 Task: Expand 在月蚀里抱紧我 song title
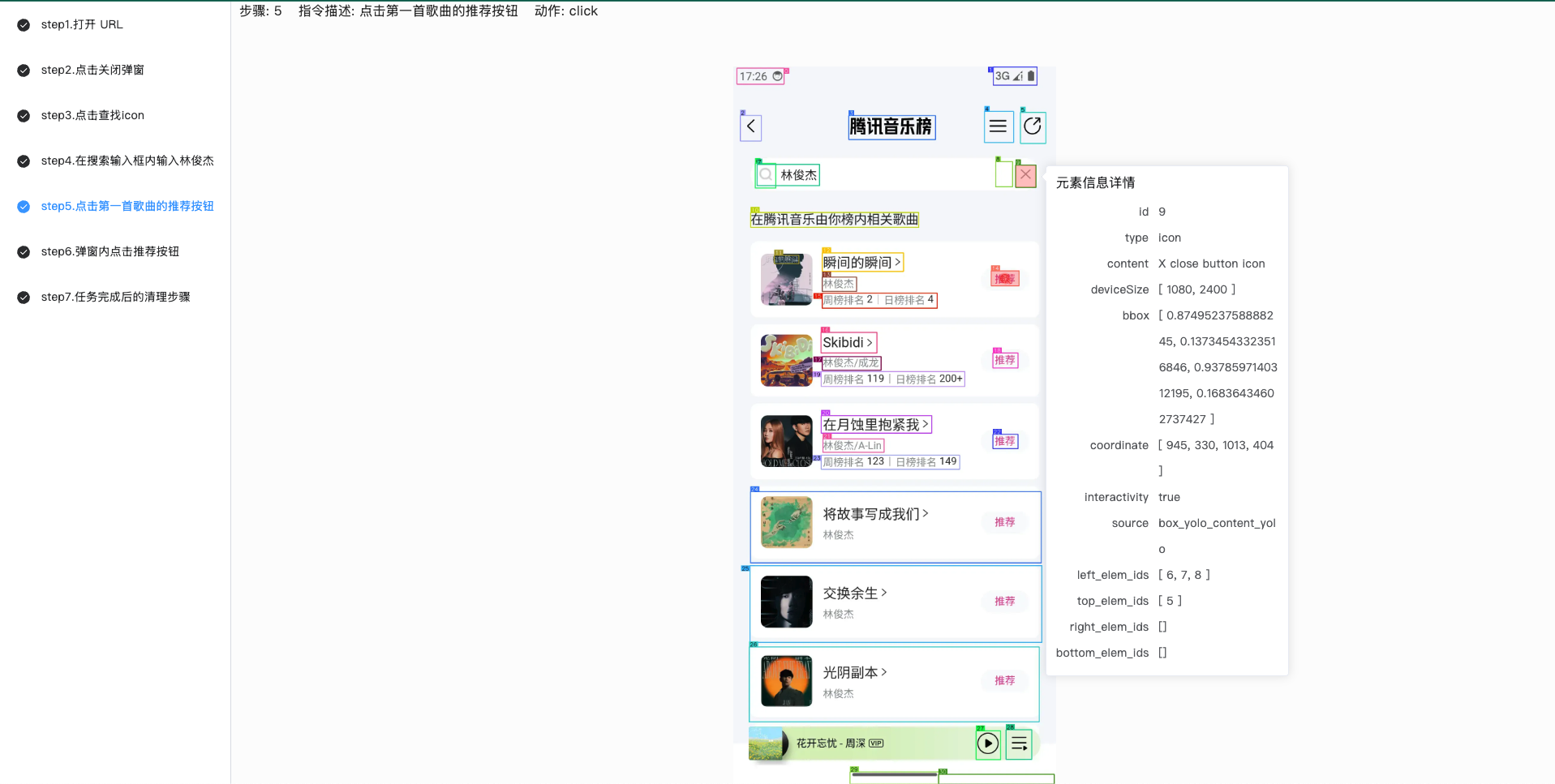tap(875, 424)
